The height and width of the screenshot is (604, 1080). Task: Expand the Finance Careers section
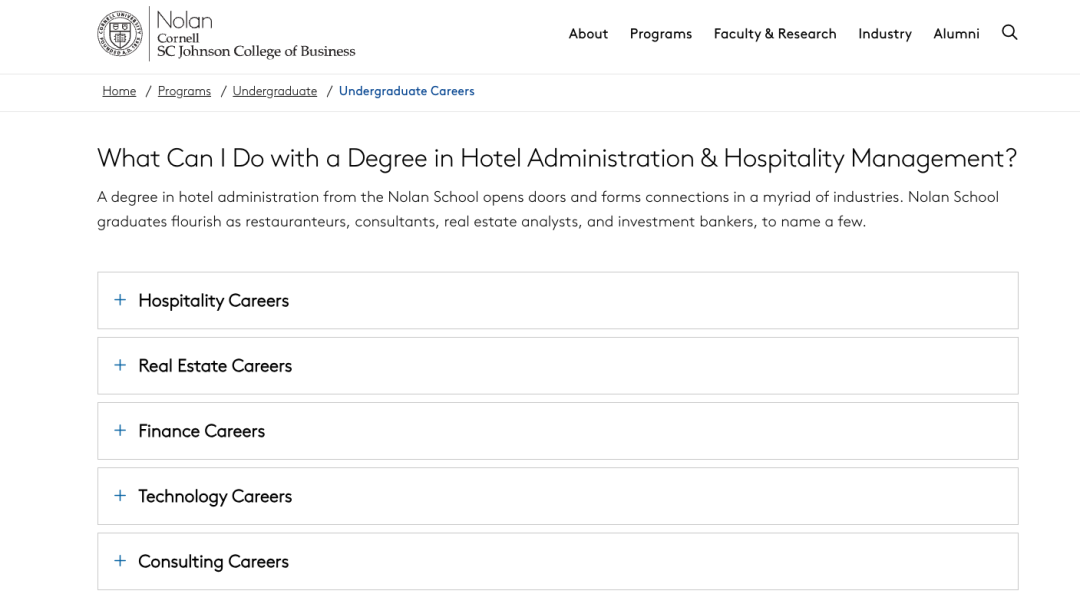[x=557, y=431]
